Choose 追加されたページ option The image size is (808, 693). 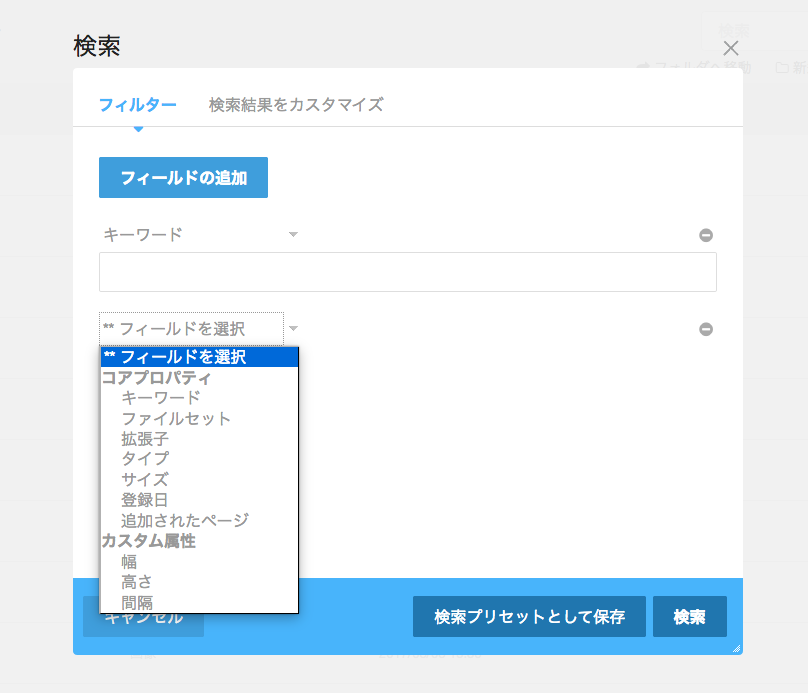[185, 520]
